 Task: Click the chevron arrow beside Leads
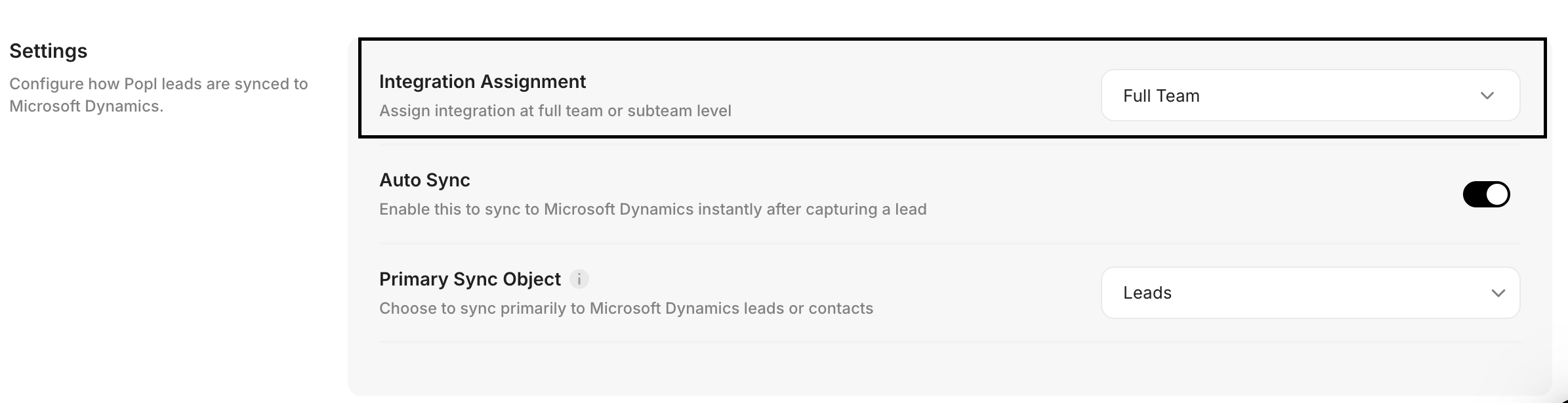pyautogui.click(x=1498, y=293)
